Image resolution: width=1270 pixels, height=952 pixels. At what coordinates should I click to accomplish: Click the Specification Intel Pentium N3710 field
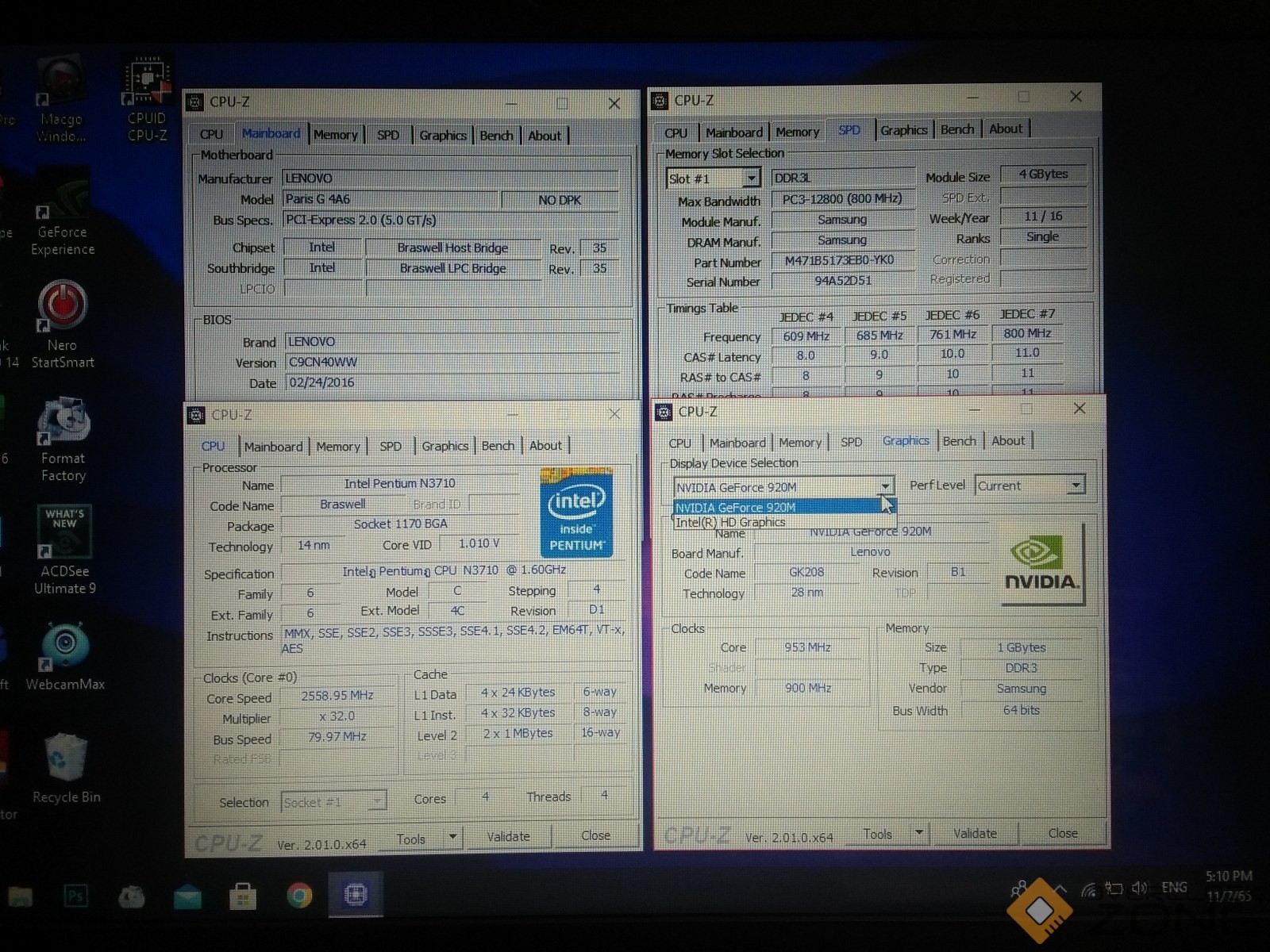click(453, 570)
